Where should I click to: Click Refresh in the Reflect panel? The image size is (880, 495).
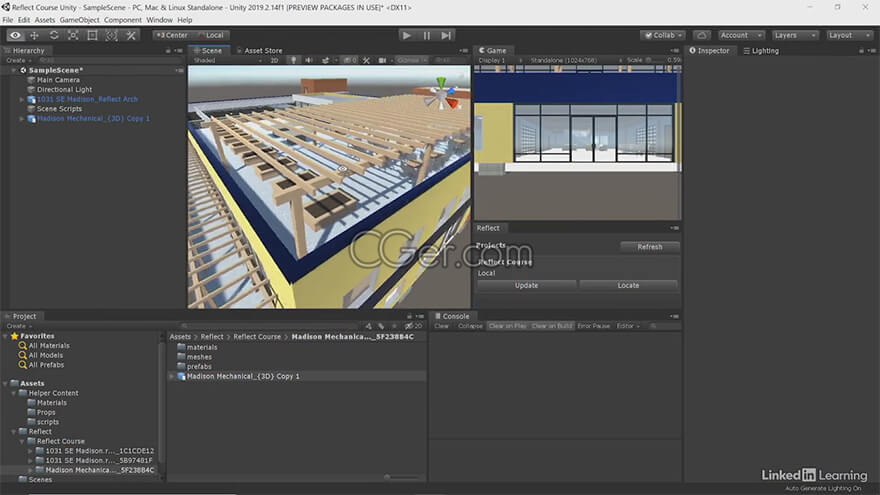[x=650, y=247]
